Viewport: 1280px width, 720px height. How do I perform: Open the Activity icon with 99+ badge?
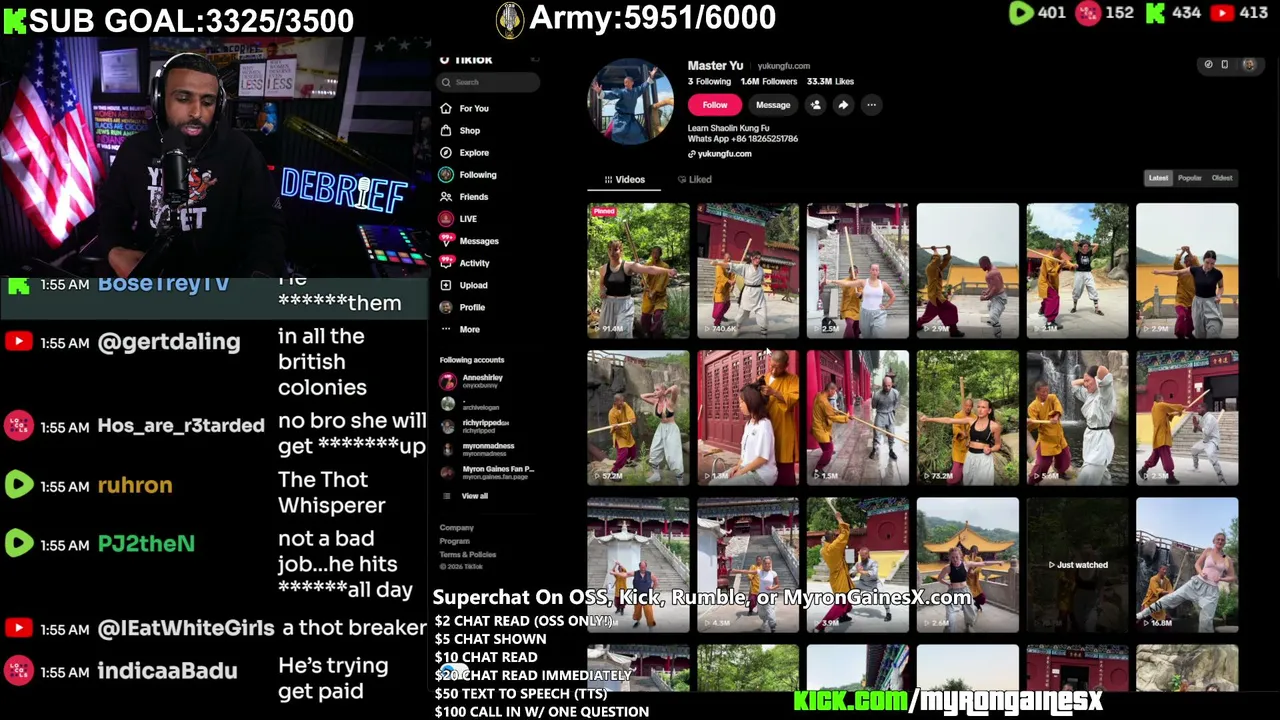point(446,262)
